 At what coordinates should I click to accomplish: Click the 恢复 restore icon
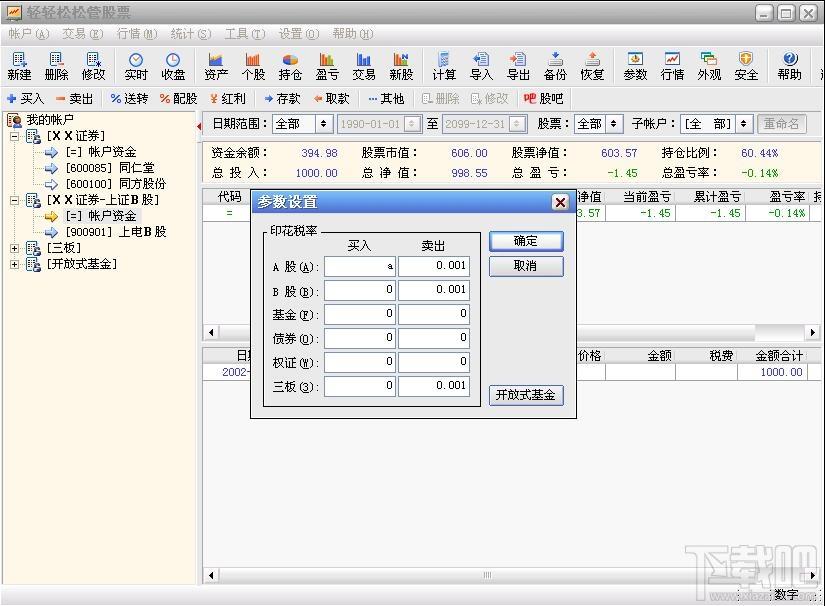click(592, 66)
